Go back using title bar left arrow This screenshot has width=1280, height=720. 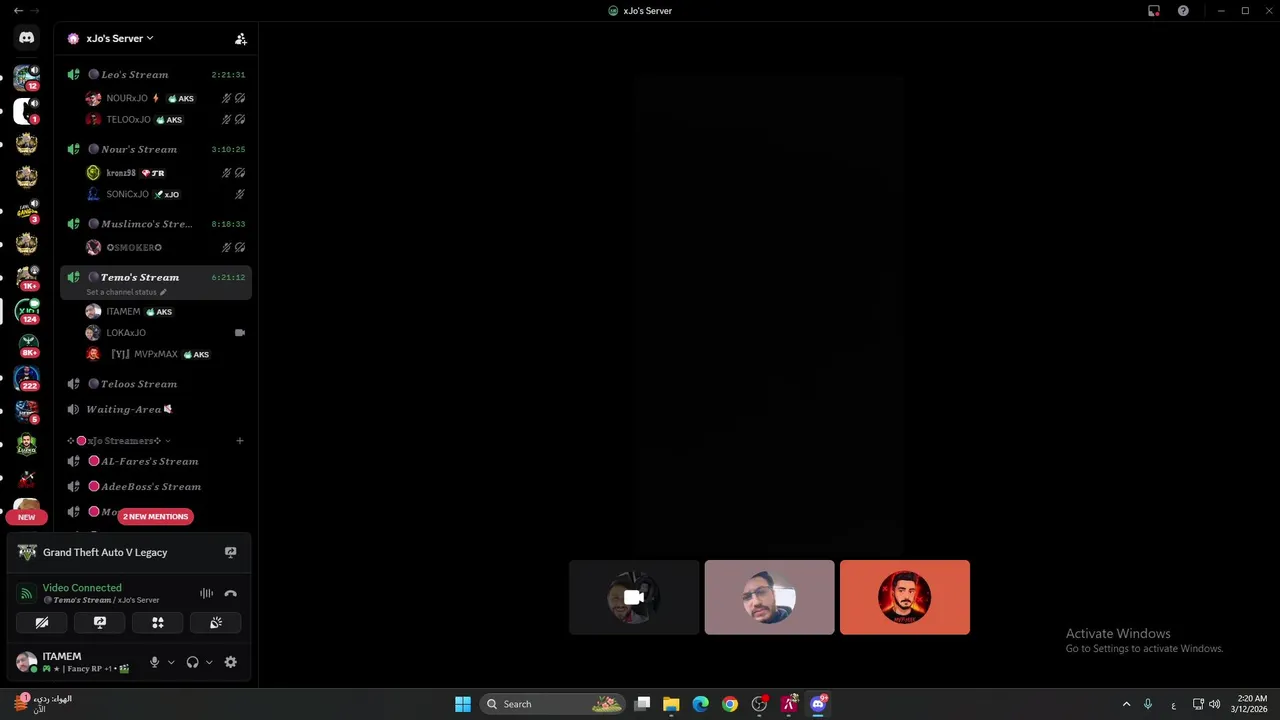click(18, 11)
